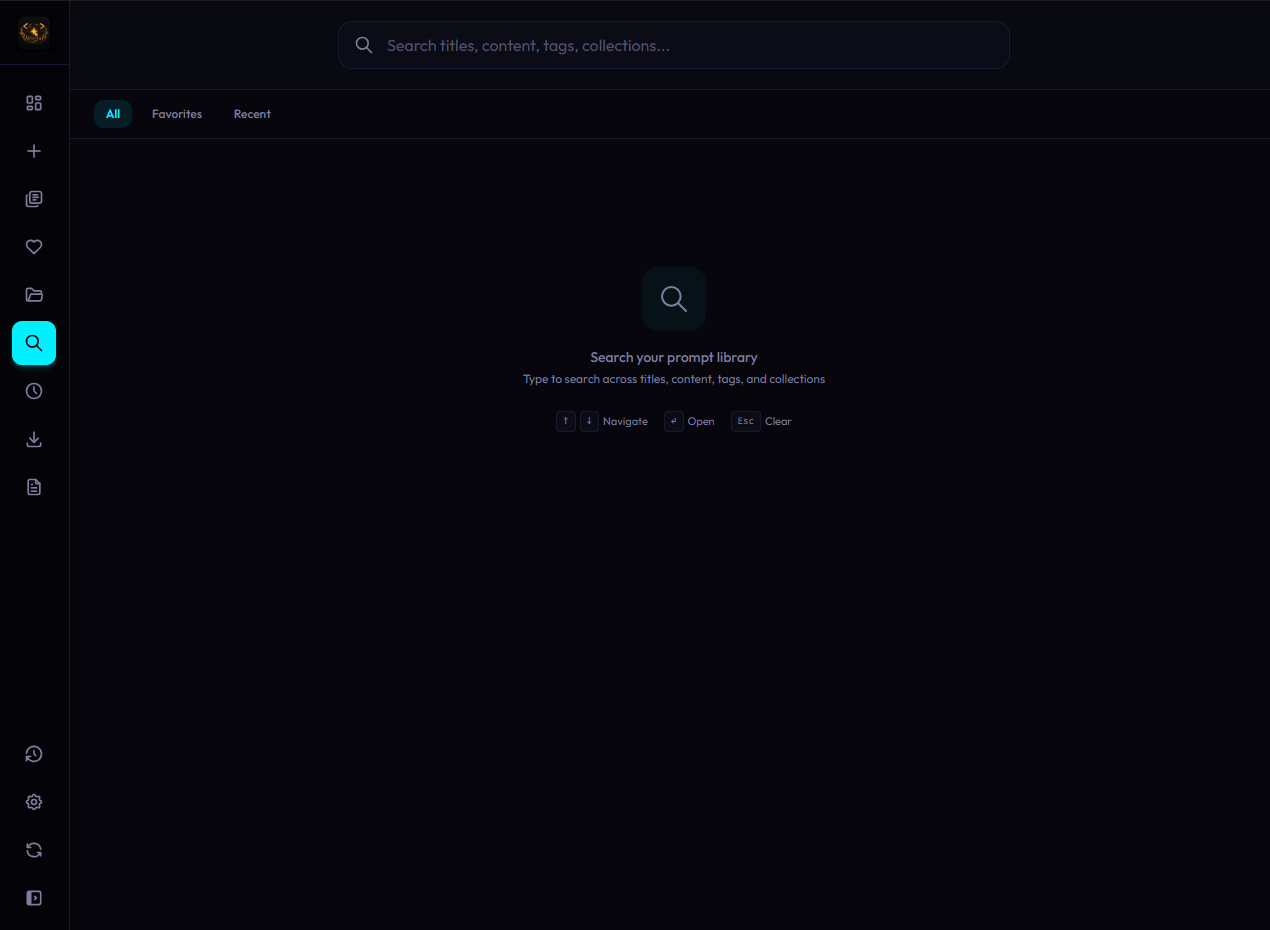Open the prompt library stack icon
The height and width of the screenshot is (930, 1270).
pos(34,199)
